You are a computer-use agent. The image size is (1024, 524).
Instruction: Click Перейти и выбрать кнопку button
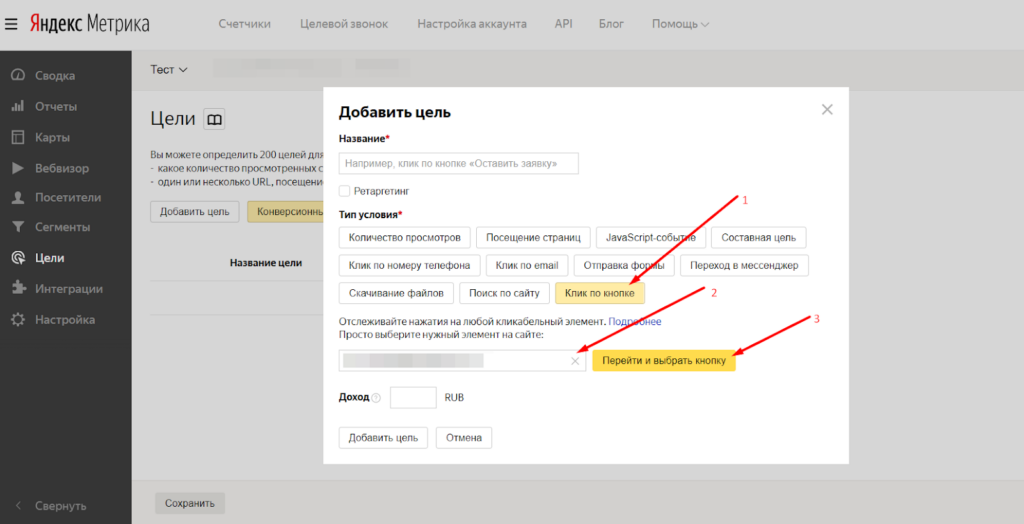[664, 361]
